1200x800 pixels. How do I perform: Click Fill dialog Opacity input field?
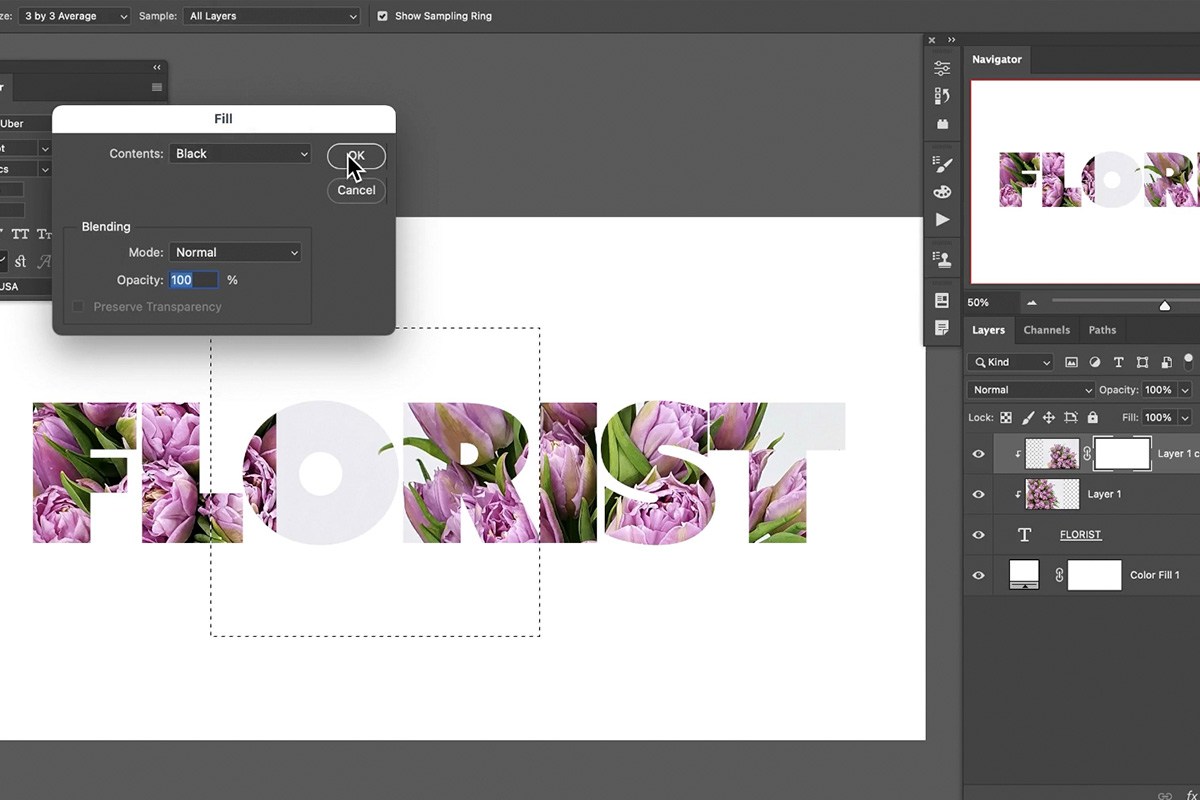pos(194,281)
